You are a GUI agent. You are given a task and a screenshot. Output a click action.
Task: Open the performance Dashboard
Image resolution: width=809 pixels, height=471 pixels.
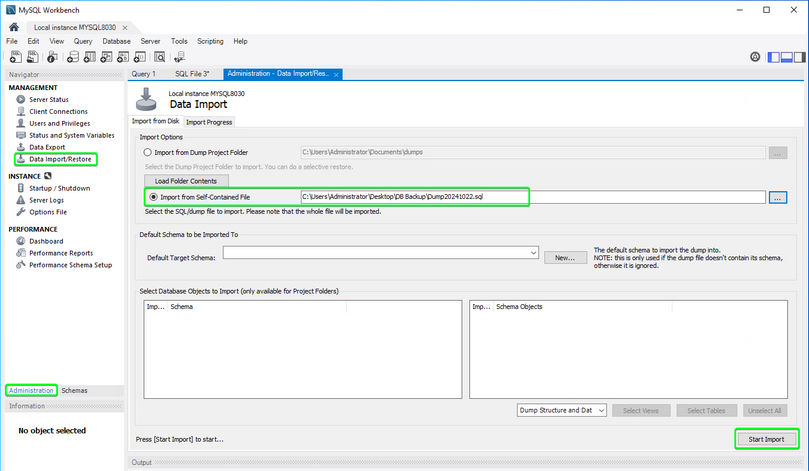[x=46, y=241]
